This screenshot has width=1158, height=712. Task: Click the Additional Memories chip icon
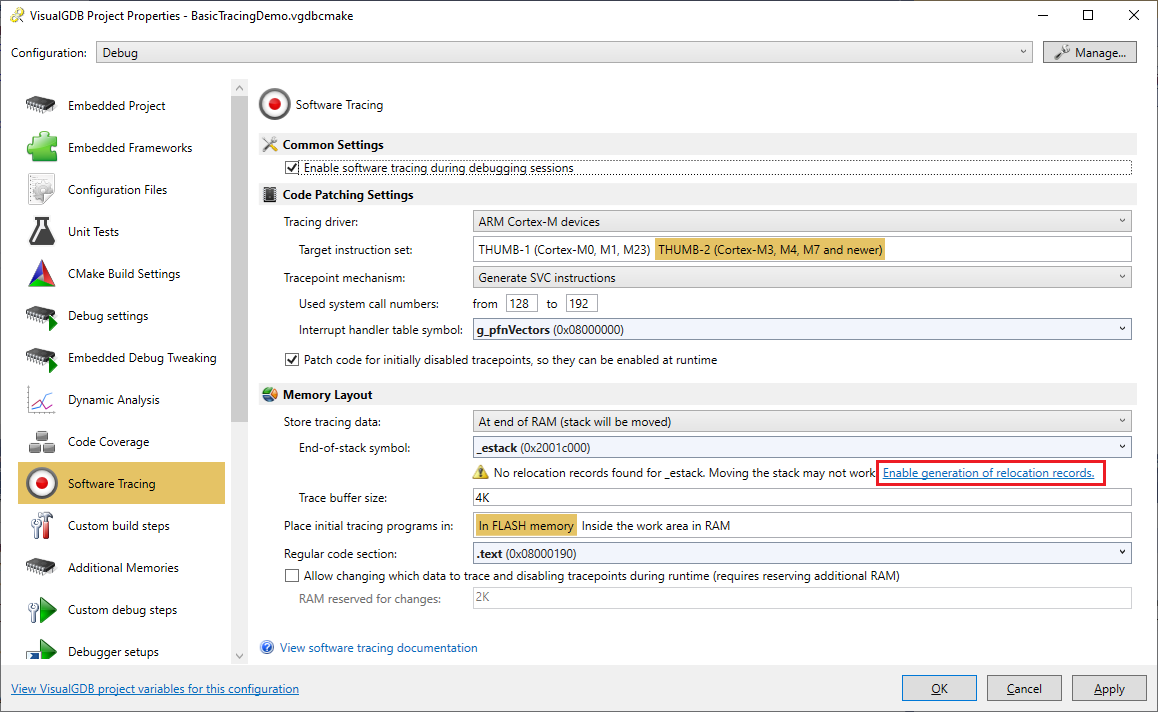point(41,567)
